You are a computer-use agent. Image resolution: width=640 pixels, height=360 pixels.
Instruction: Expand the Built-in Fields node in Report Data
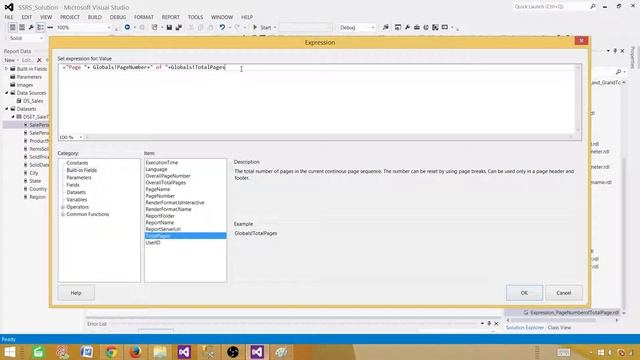[x=6, y=69]
